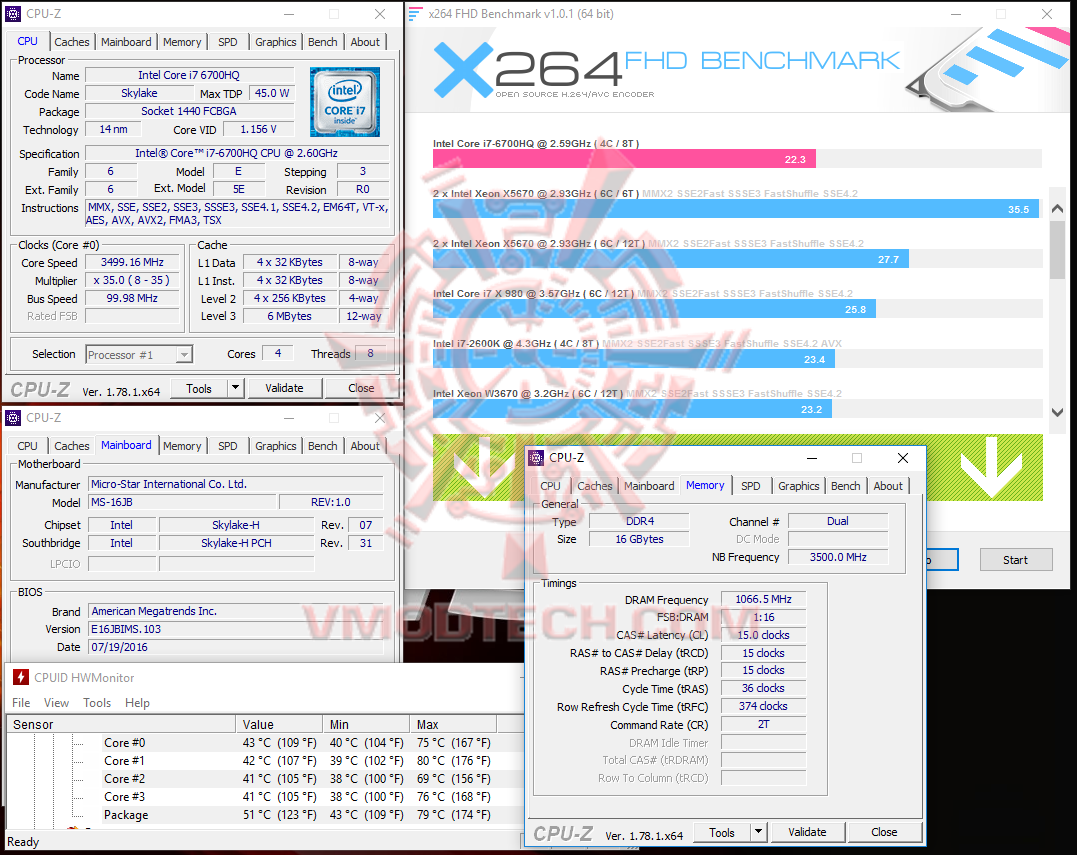The height and width of the screenshot is (855, 1077).
Task: Select Graphics tab in Memory CPU-Z window
Action: [798, 486]
